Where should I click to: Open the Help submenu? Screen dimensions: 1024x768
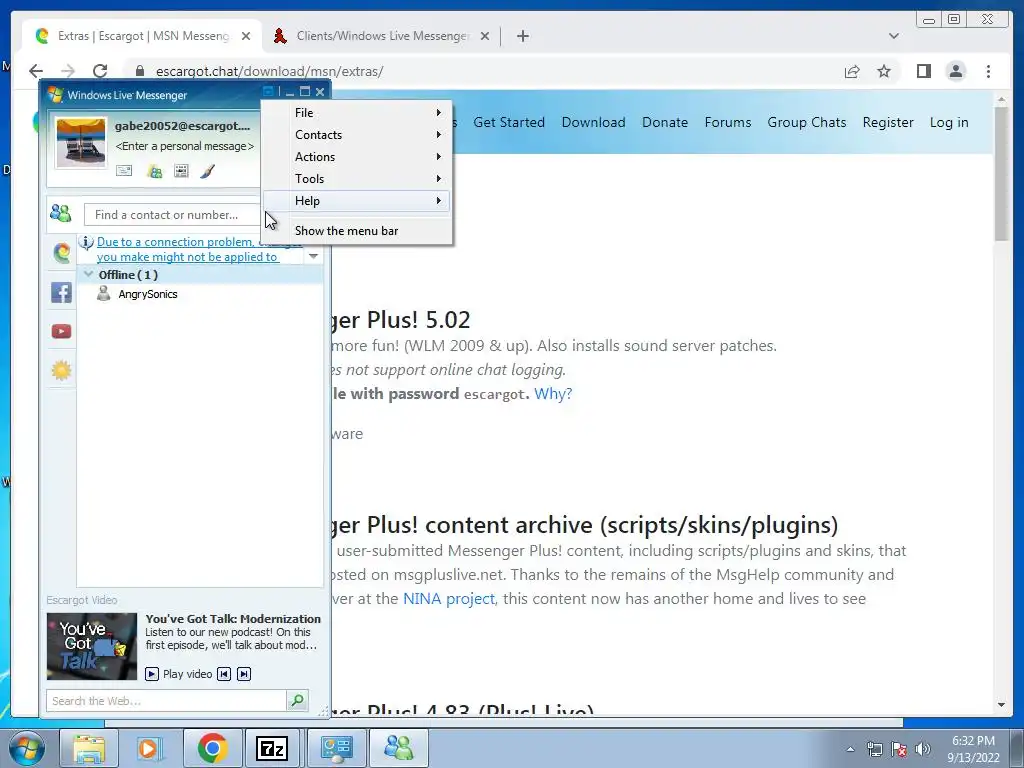click(x=357, y=200)
